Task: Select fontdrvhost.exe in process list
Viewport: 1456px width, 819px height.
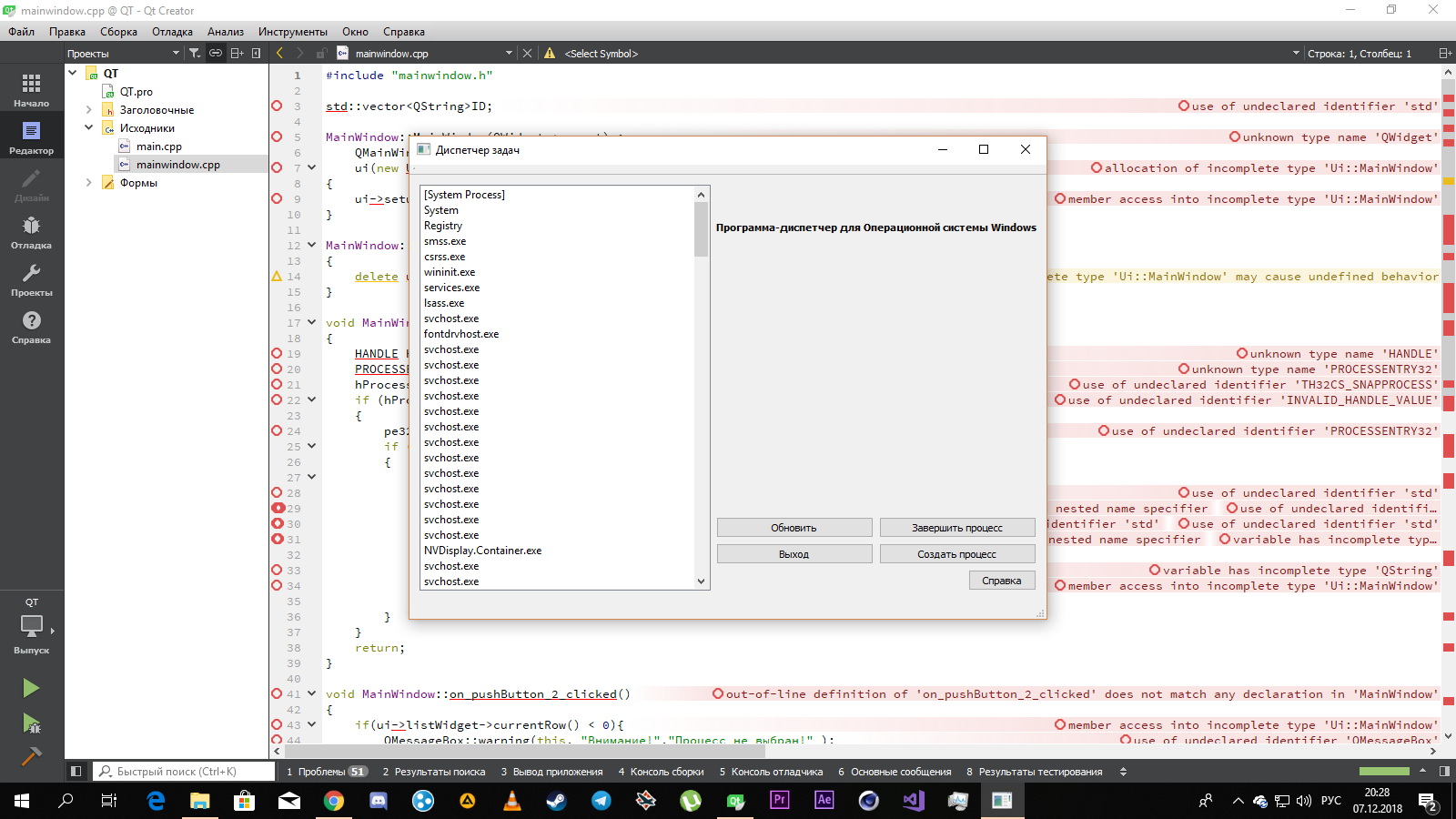Action: point(461,334)
